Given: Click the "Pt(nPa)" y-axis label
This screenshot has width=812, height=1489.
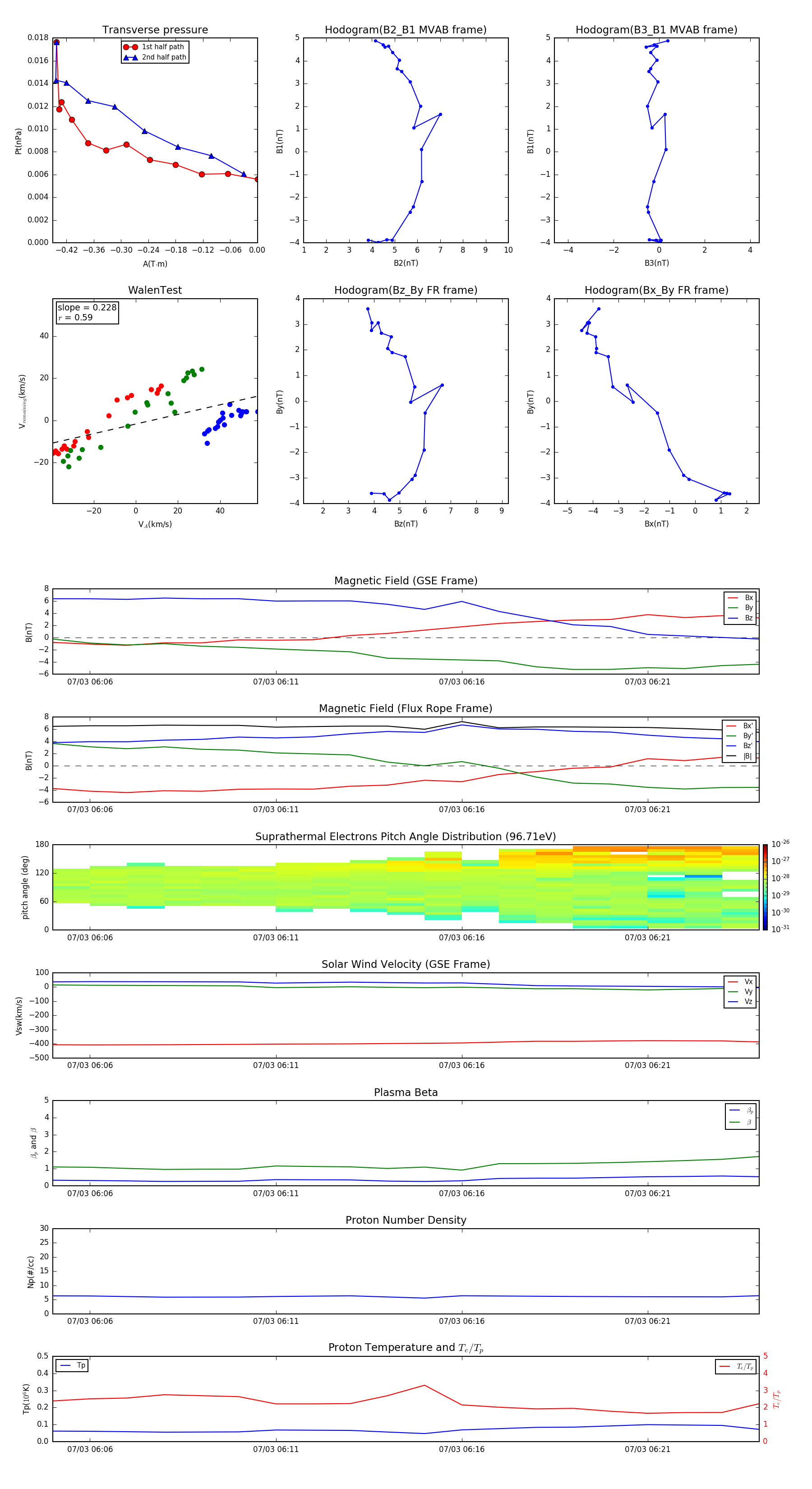Looking at the screenshot, I should coord(18,140).
